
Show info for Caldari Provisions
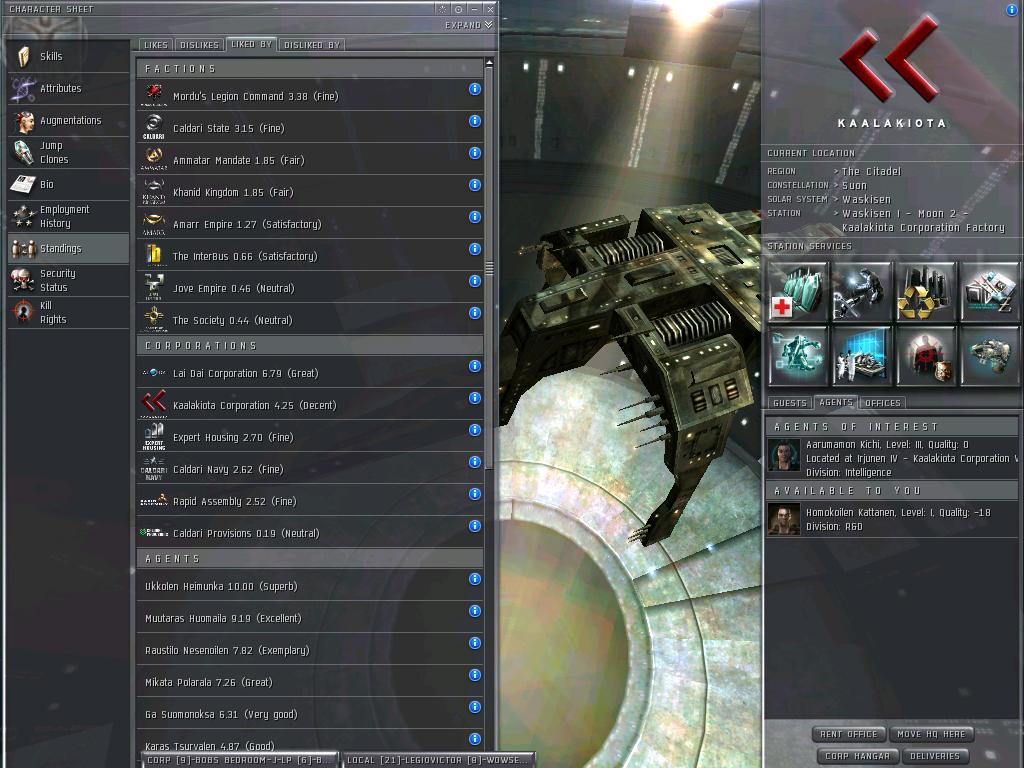coord(475,526)
